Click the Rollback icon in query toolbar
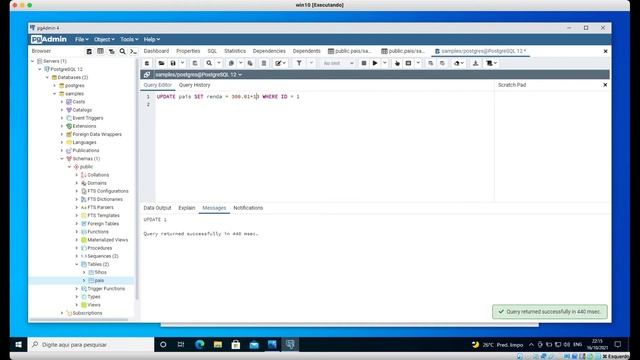This screenshot has width=640, height=360. [442, 63]
